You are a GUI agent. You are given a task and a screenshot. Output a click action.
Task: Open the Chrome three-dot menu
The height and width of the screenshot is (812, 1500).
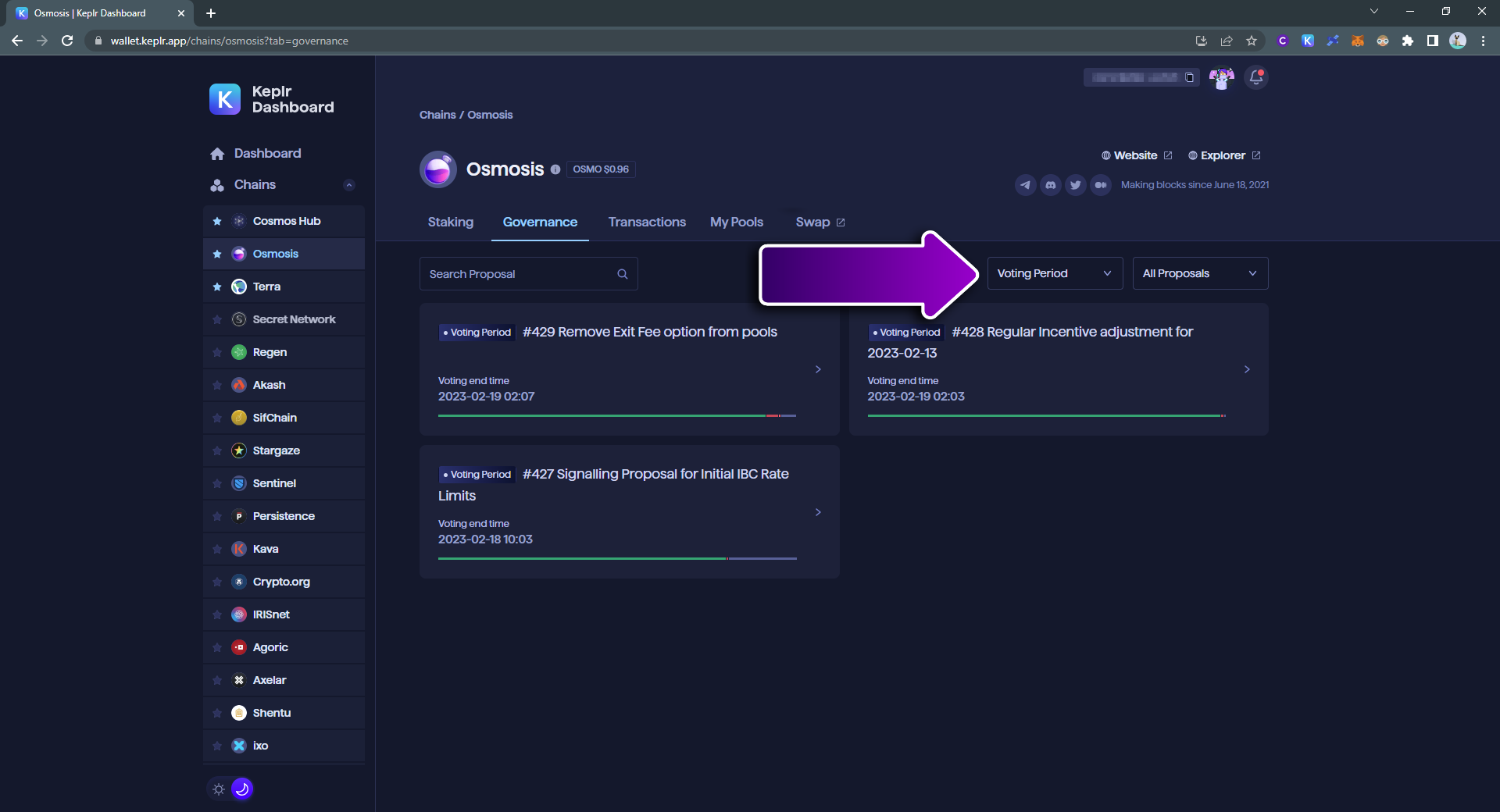(1483, 41)
